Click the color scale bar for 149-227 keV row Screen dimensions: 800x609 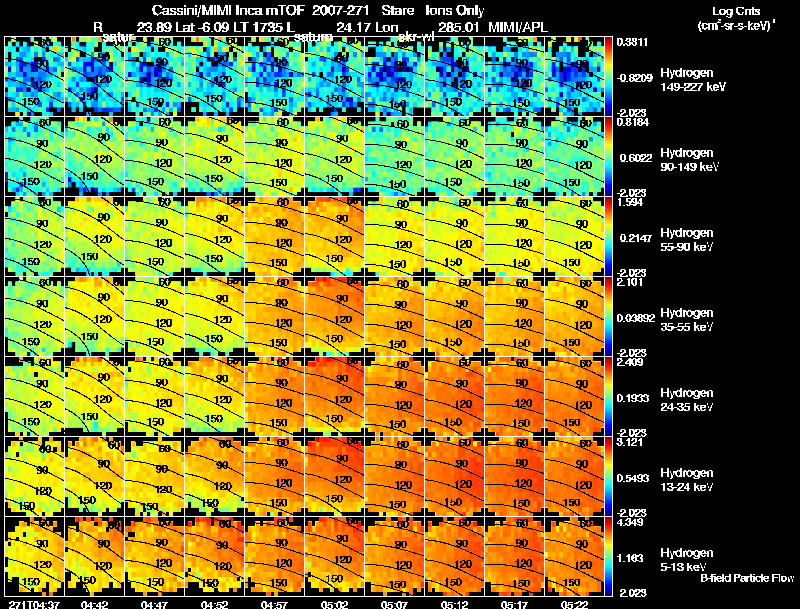point(608,76)
